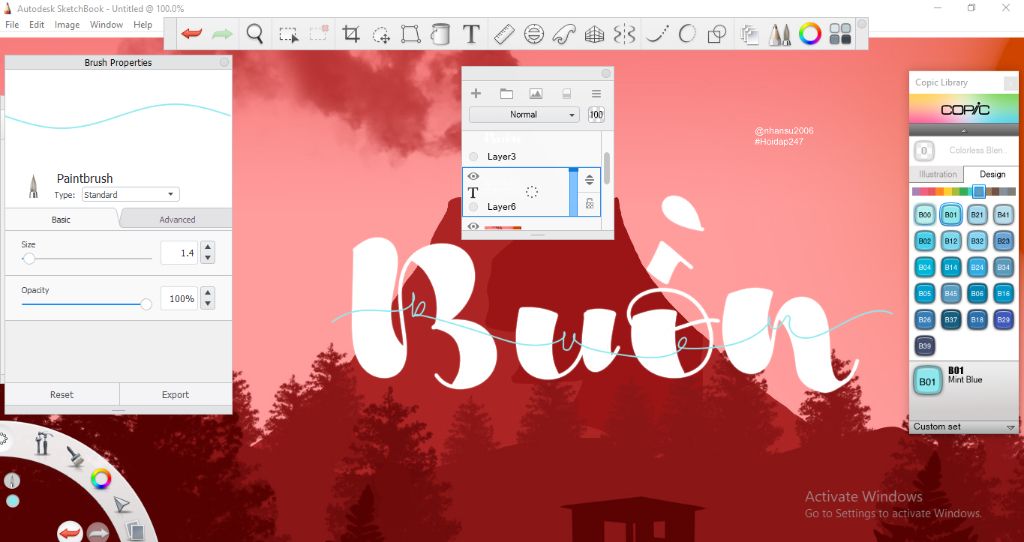Open the Edit menu
The height and width of the screenshot is (542, 1024).
pyautogui.click(x=37, y=25)
